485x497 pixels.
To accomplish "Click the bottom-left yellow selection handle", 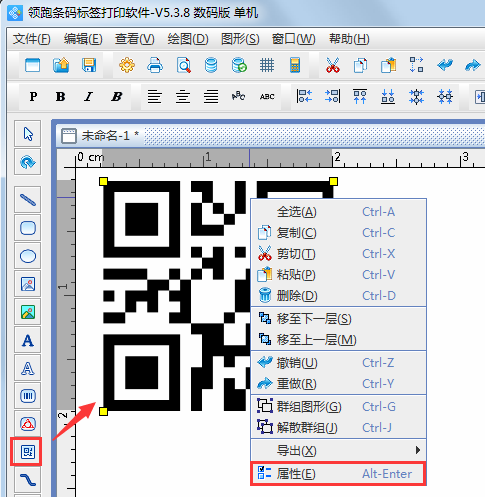I will tap(103, 412).
